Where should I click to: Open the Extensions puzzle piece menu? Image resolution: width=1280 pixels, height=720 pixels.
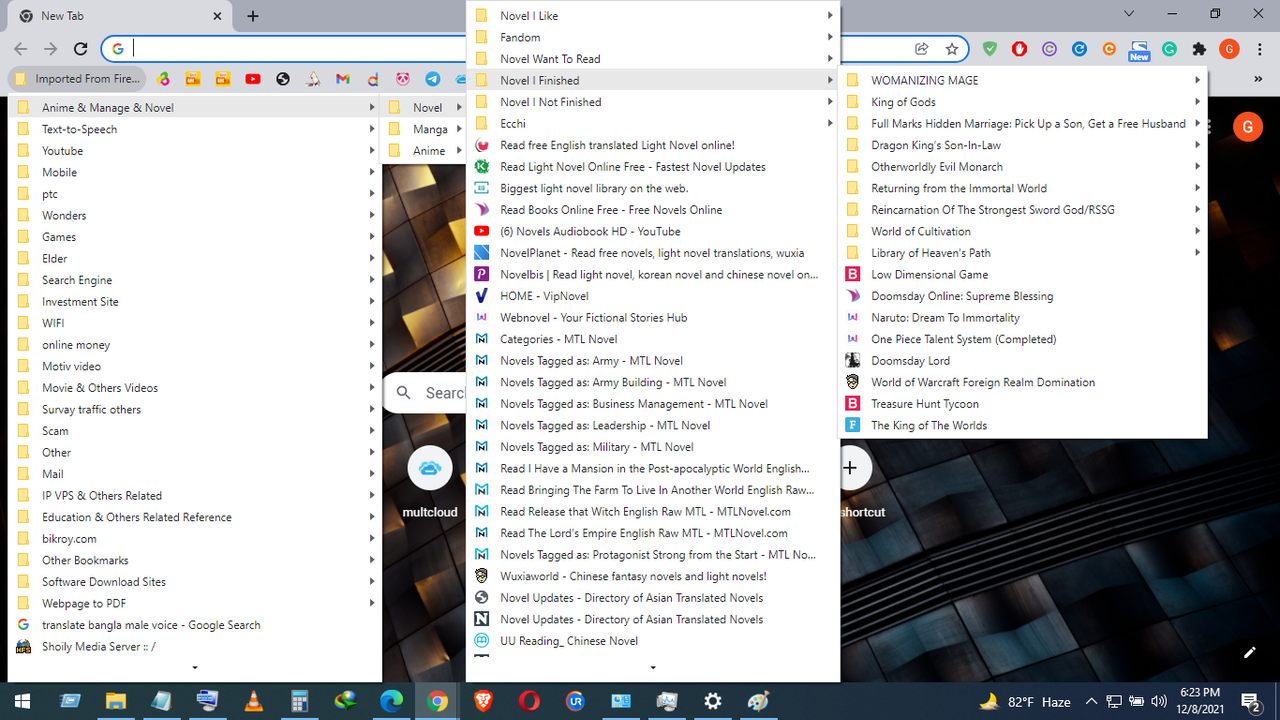click(x=1199, y=48)
